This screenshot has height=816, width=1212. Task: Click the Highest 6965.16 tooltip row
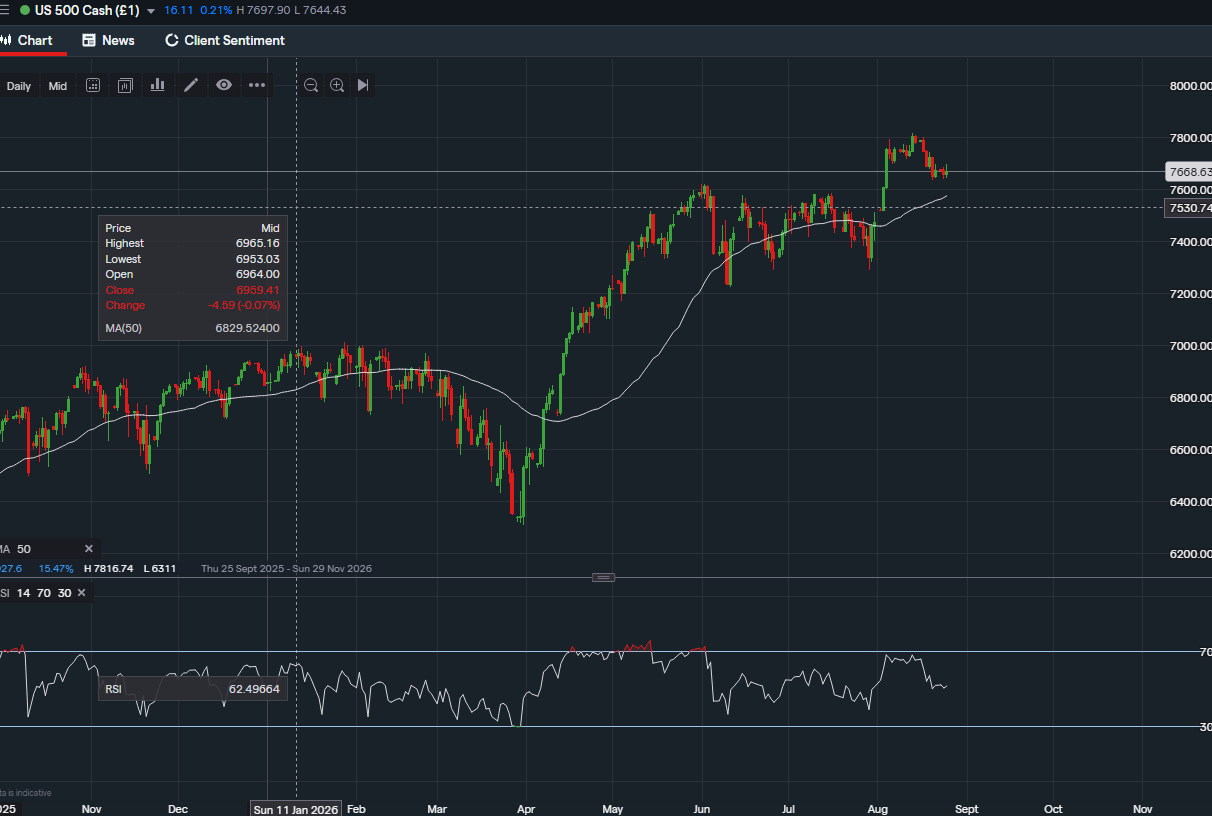(x=192, y=243)
